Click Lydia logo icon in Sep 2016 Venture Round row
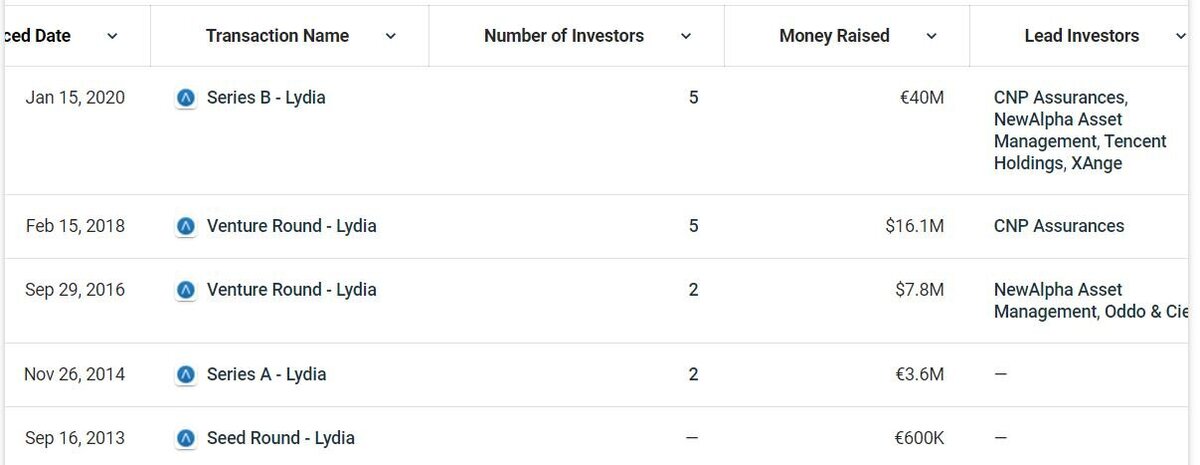 coord(185,290)
